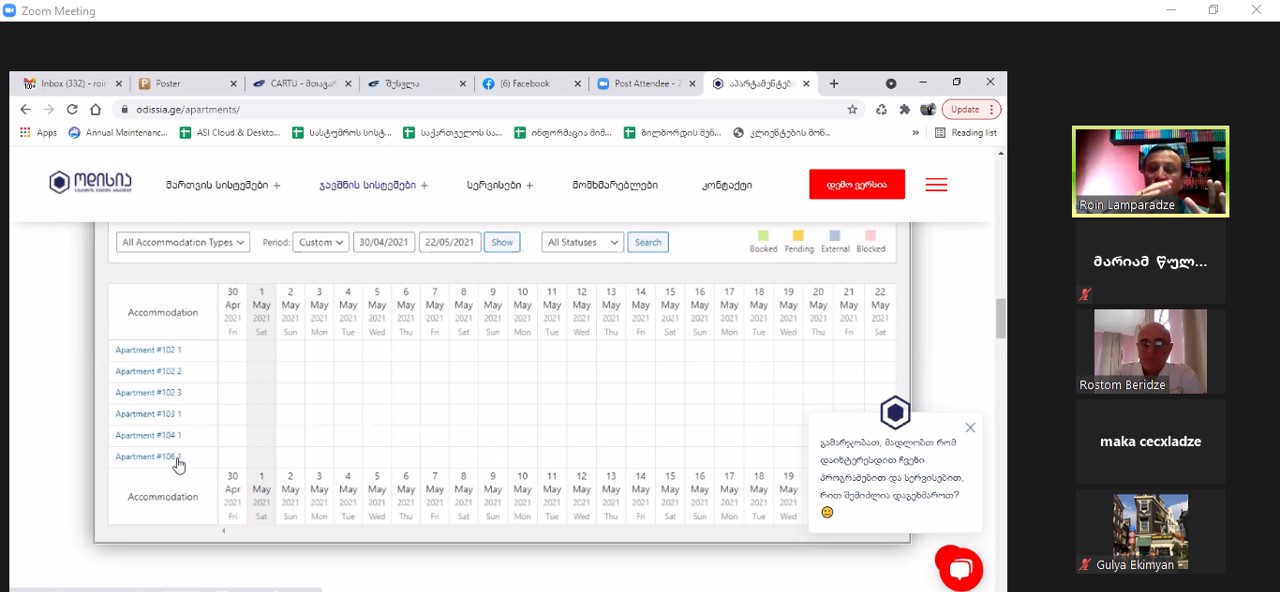
Task: Open the Custom period dropdown
Action: [320, 242]
